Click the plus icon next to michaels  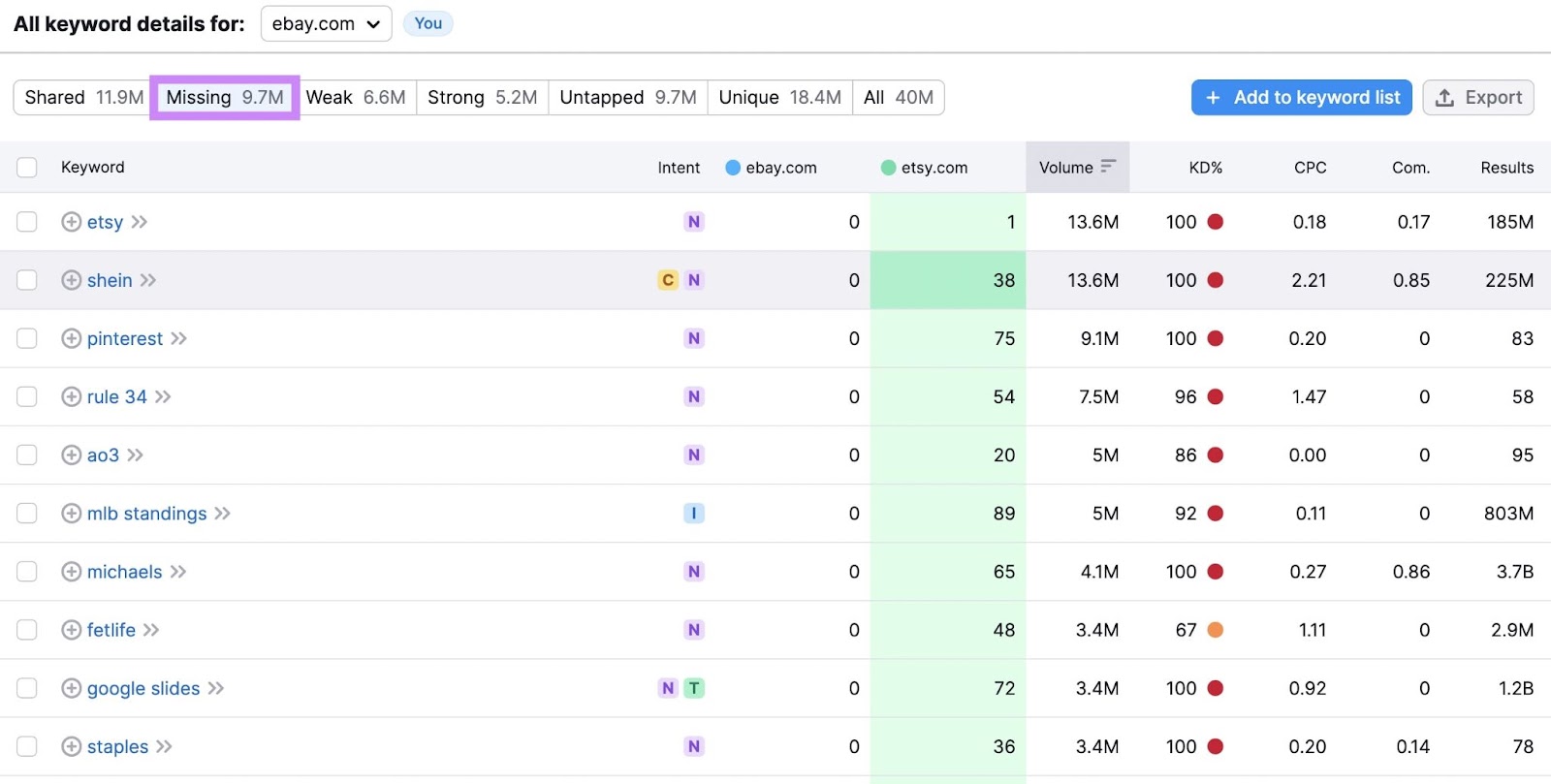pyautogui.click(x=71, y=572)
